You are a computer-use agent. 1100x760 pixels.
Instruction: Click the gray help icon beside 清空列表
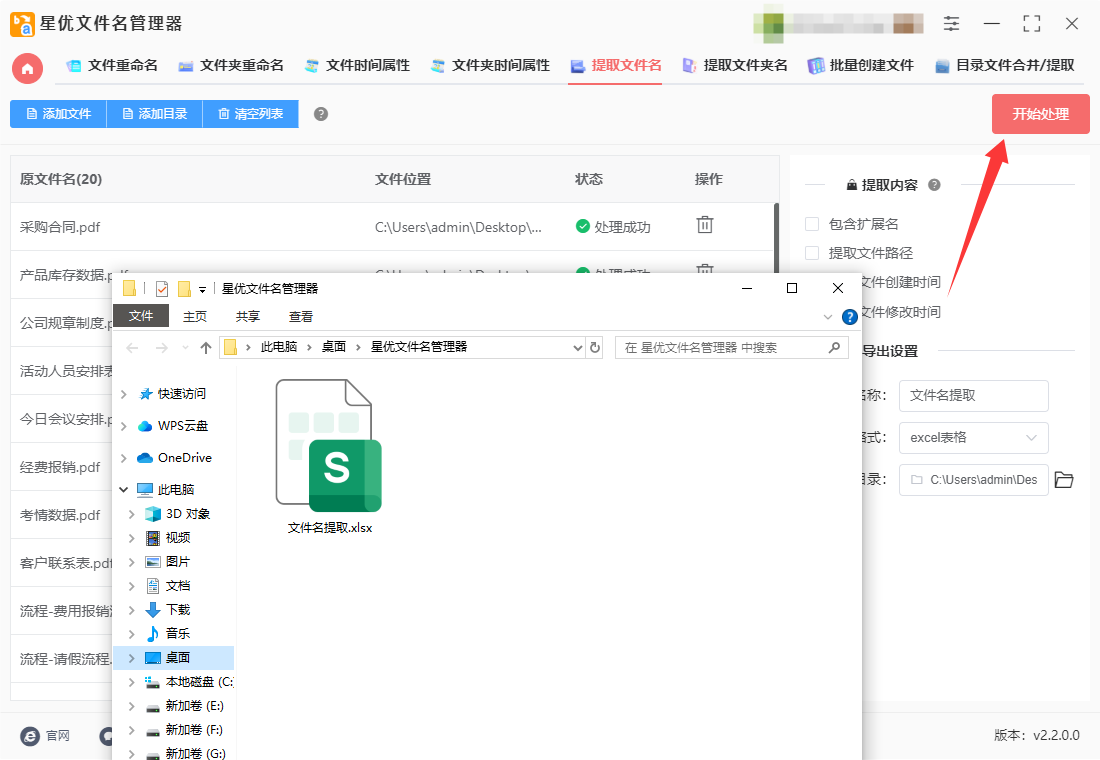[x=321, y=114]
